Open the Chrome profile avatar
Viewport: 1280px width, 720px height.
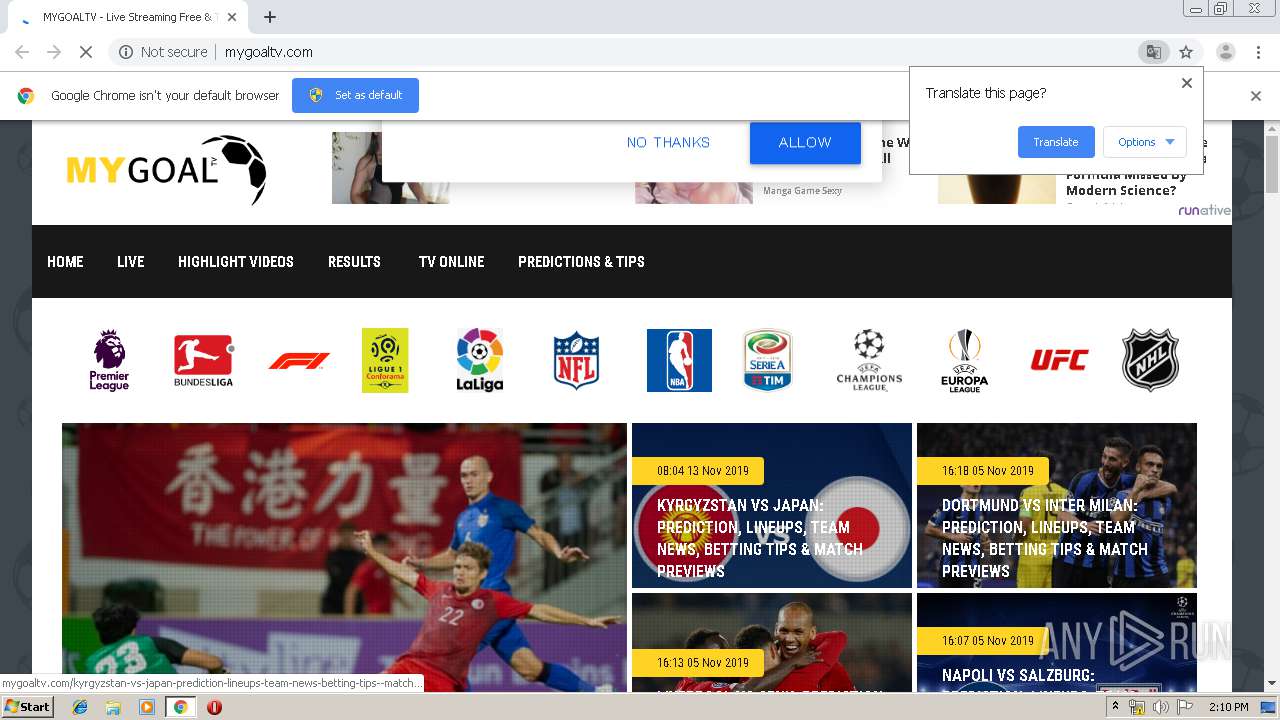pyautogui.click(x=1225, y=52)
